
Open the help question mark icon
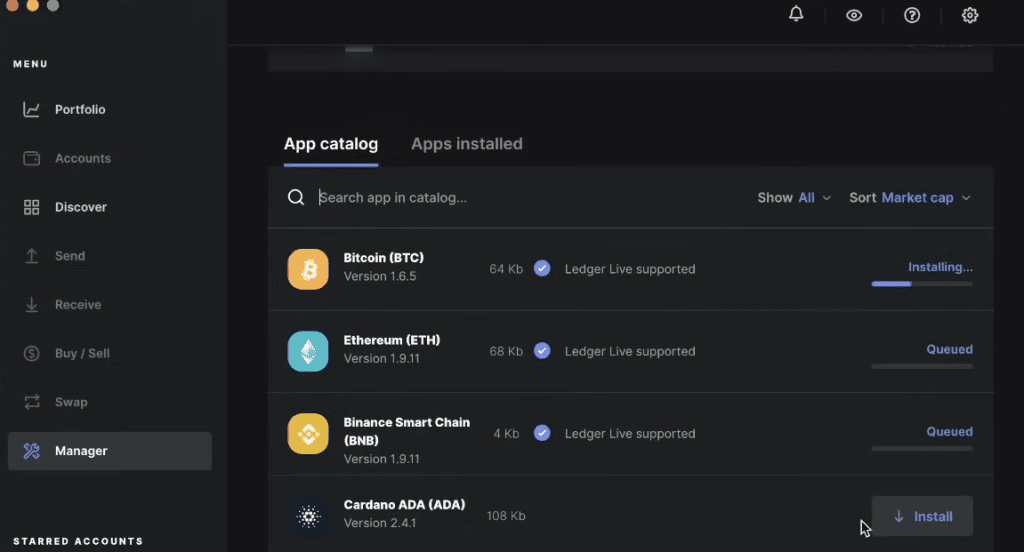[x=912, y=15]
